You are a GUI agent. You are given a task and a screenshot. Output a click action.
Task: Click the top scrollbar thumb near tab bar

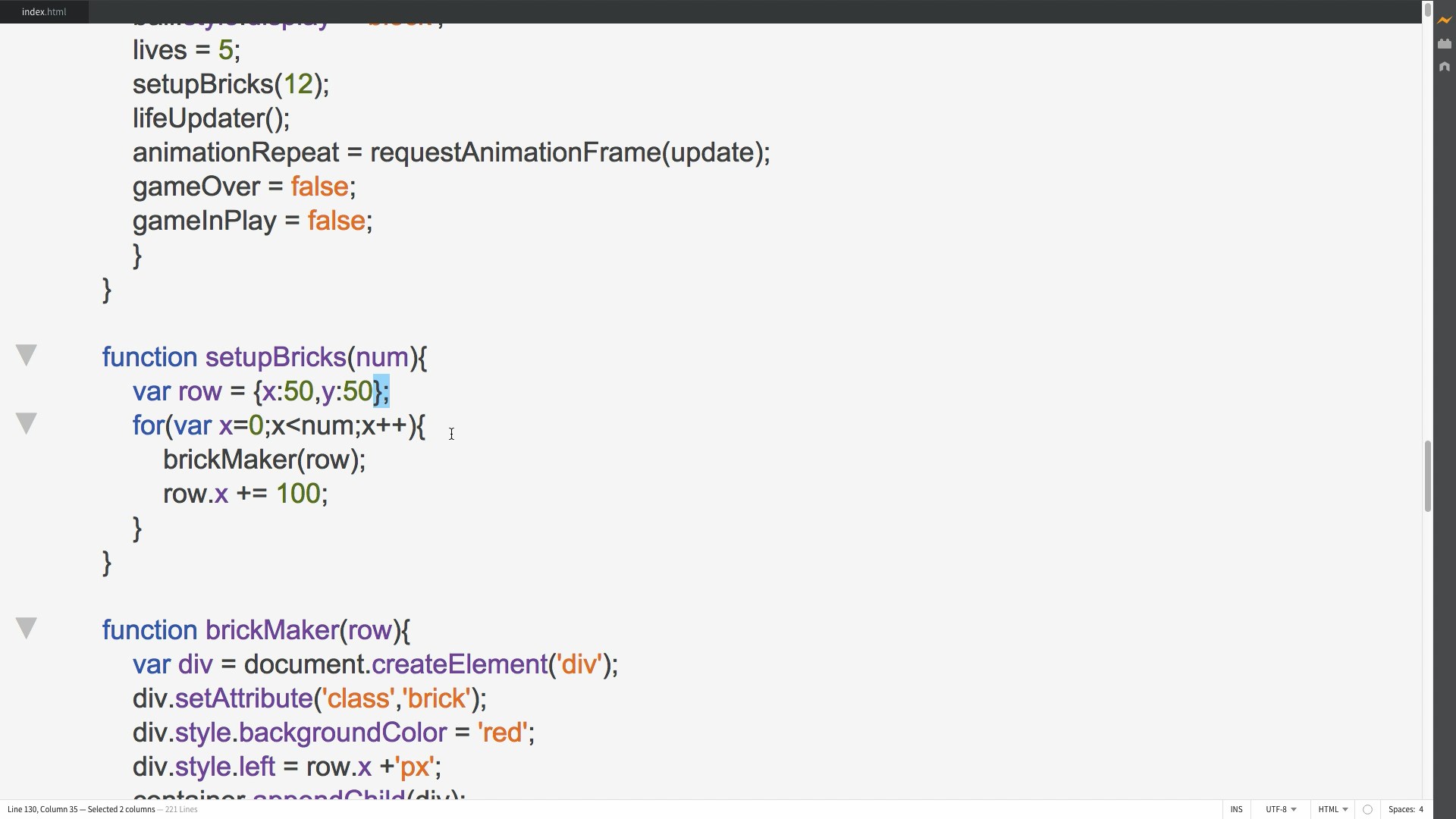(x=1427, y=10)
